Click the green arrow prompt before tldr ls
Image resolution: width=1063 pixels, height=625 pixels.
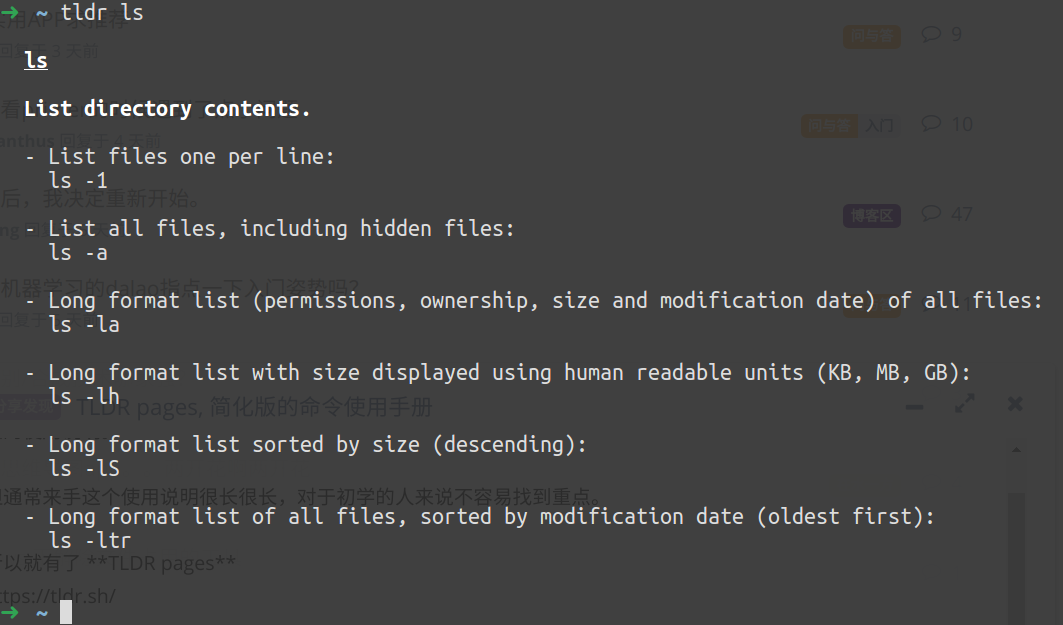click(9, 12)
